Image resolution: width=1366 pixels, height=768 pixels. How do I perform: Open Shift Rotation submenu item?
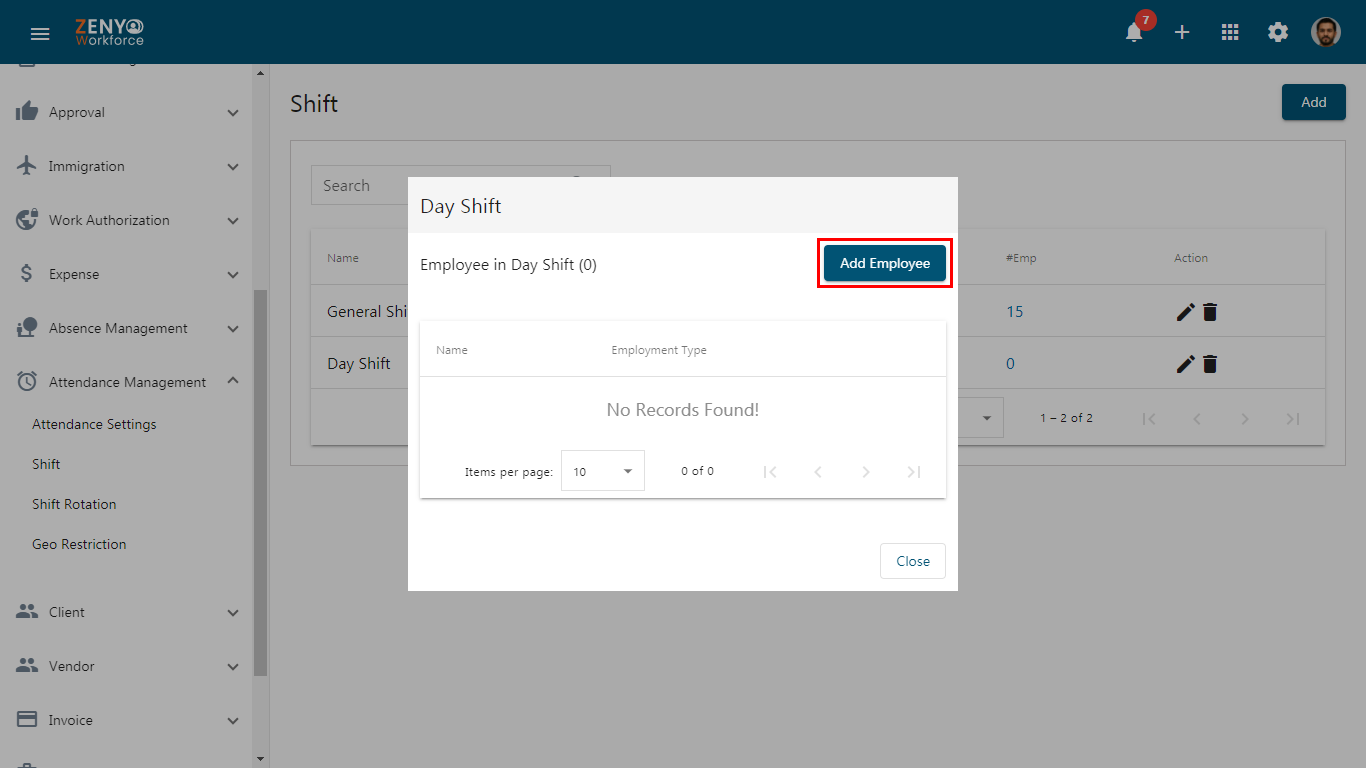[74, 504]
